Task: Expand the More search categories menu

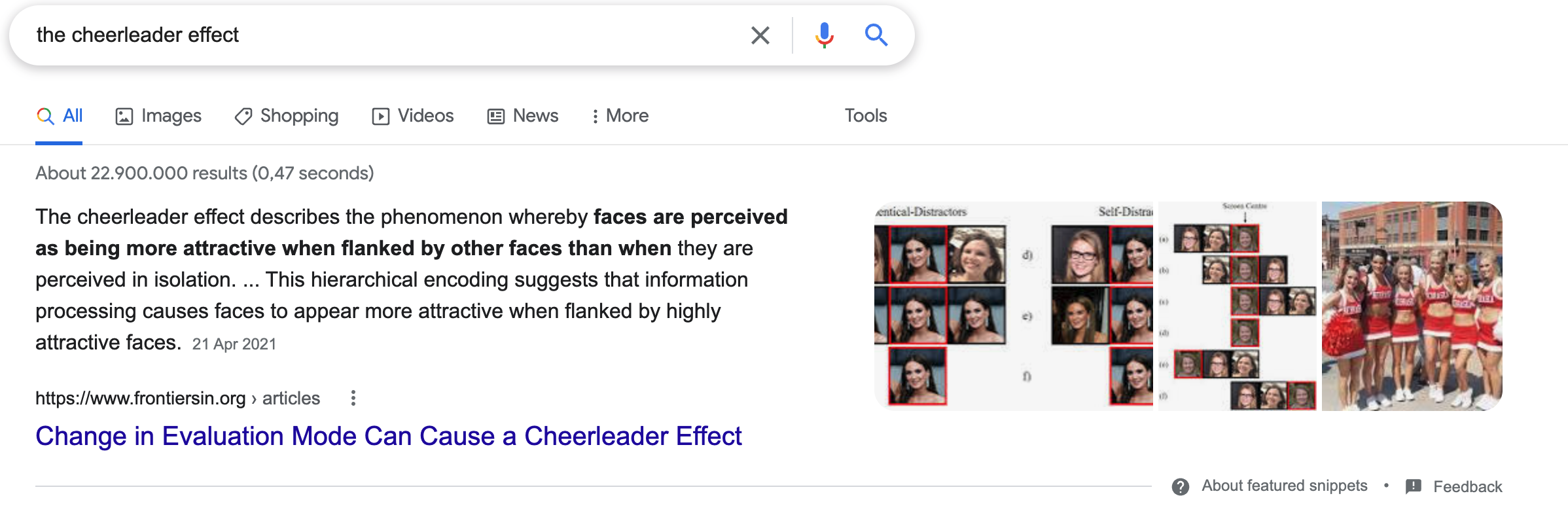Action: point(620,116)
